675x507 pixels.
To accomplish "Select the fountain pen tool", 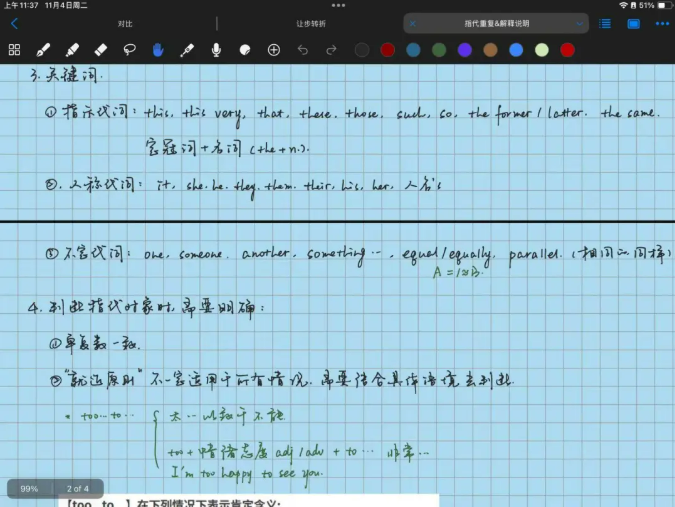I will pyautogui.click(x=43, y=49).
